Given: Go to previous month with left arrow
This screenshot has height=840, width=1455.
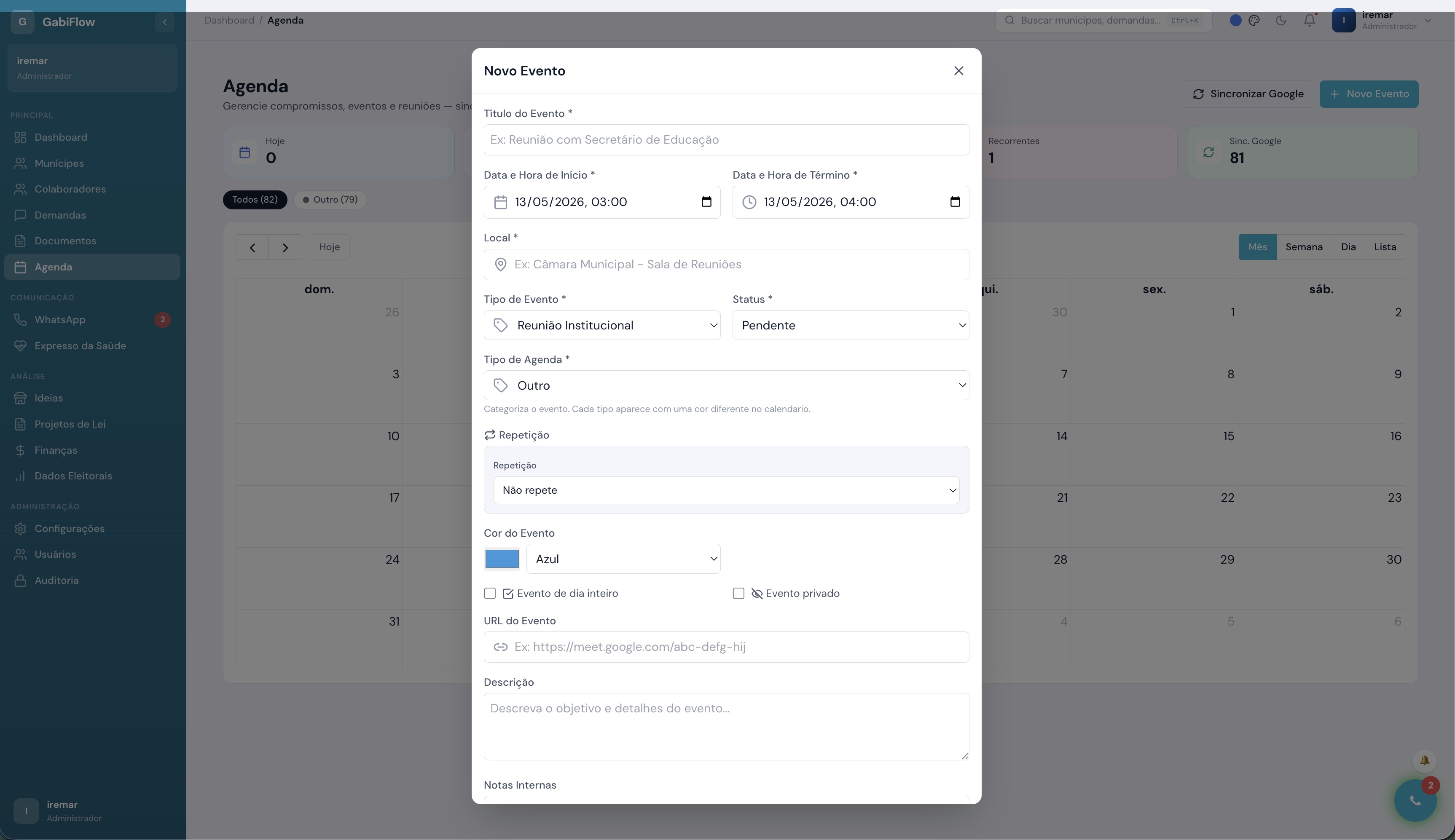Looking at the screenshot, I should [252, 247].
